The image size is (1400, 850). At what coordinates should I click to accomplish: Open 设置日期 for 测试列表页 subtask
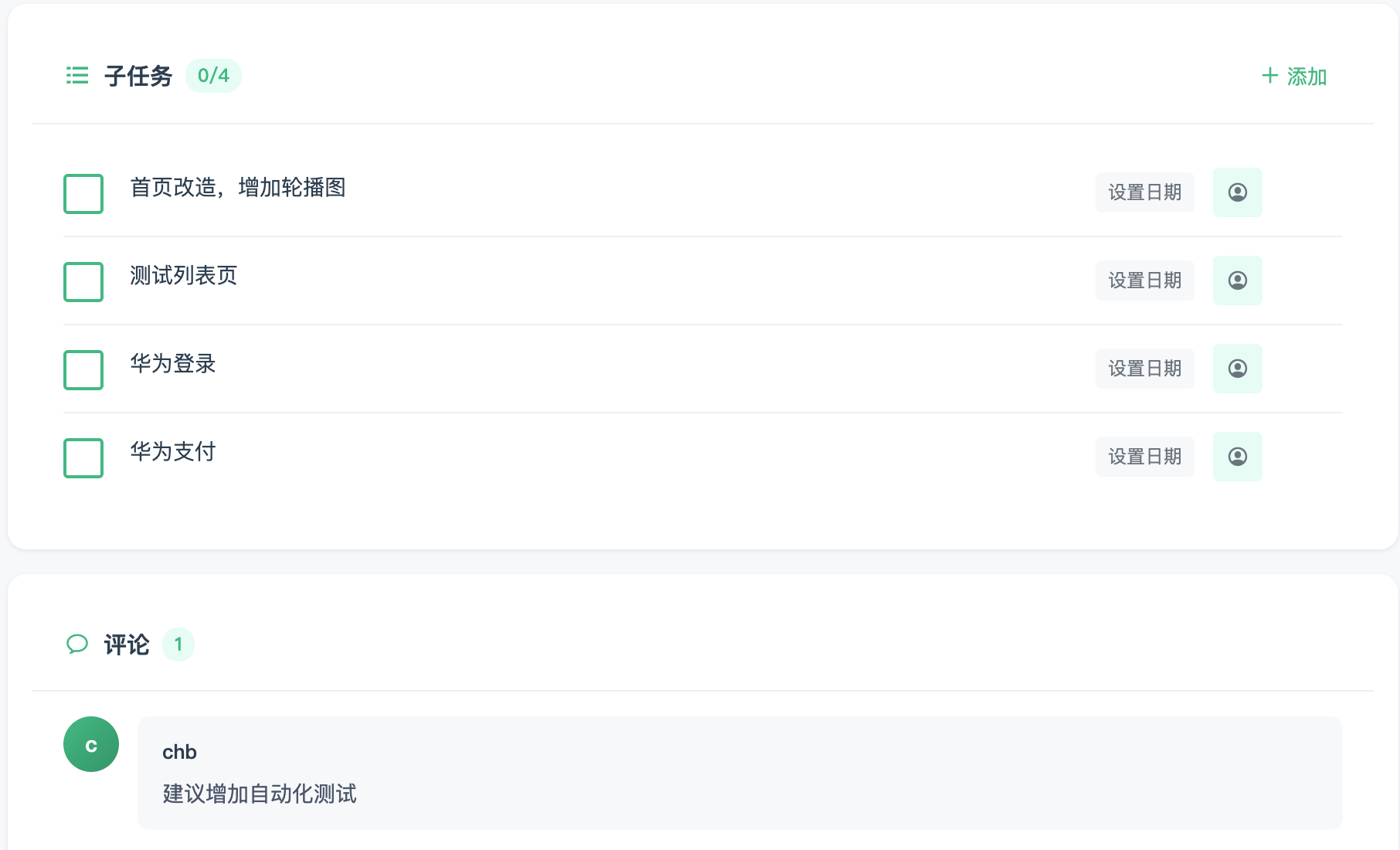pos(1144,280)
